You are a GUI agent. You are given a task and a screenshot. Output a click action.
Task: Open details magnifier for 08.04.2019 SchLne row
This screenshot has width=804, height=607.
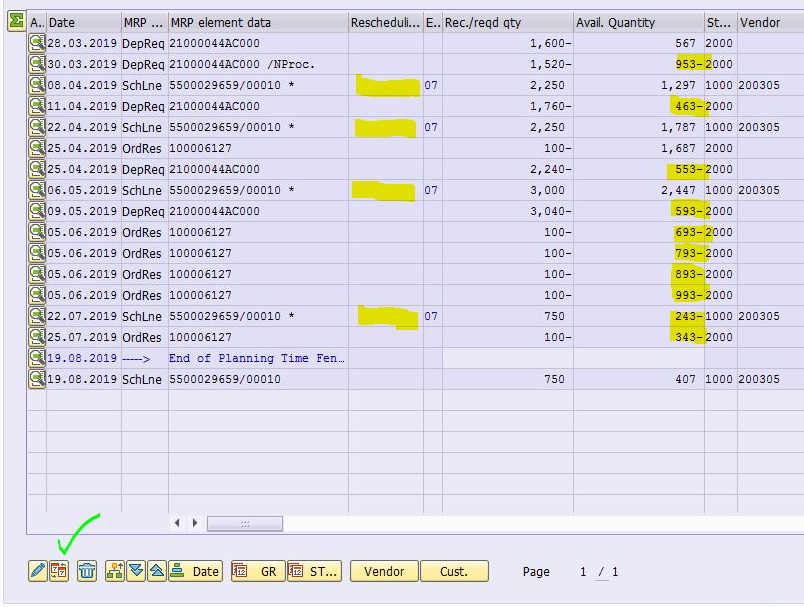[x=37, y=85]
